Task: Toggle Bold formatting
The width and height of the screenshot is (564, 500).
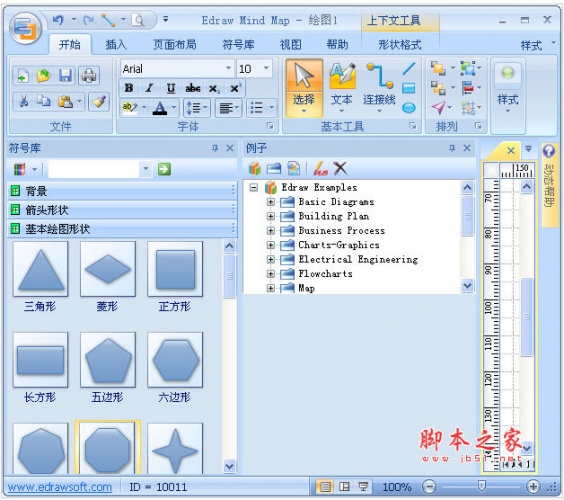Action: (129, 88)
